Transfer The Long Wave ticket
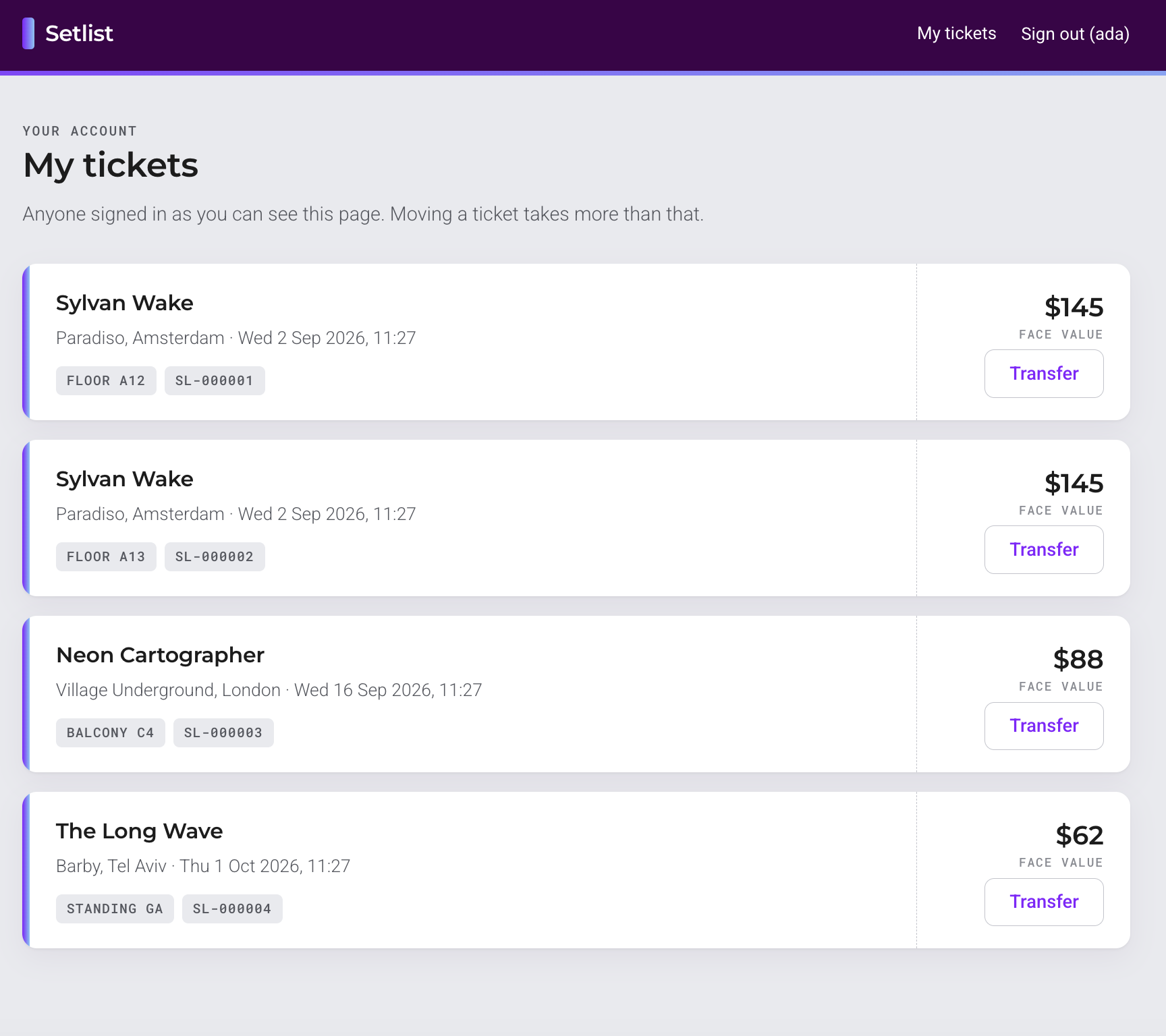Viewport: 1166px width, 1036px height. pyautogui.click(x=1044, y=902)
